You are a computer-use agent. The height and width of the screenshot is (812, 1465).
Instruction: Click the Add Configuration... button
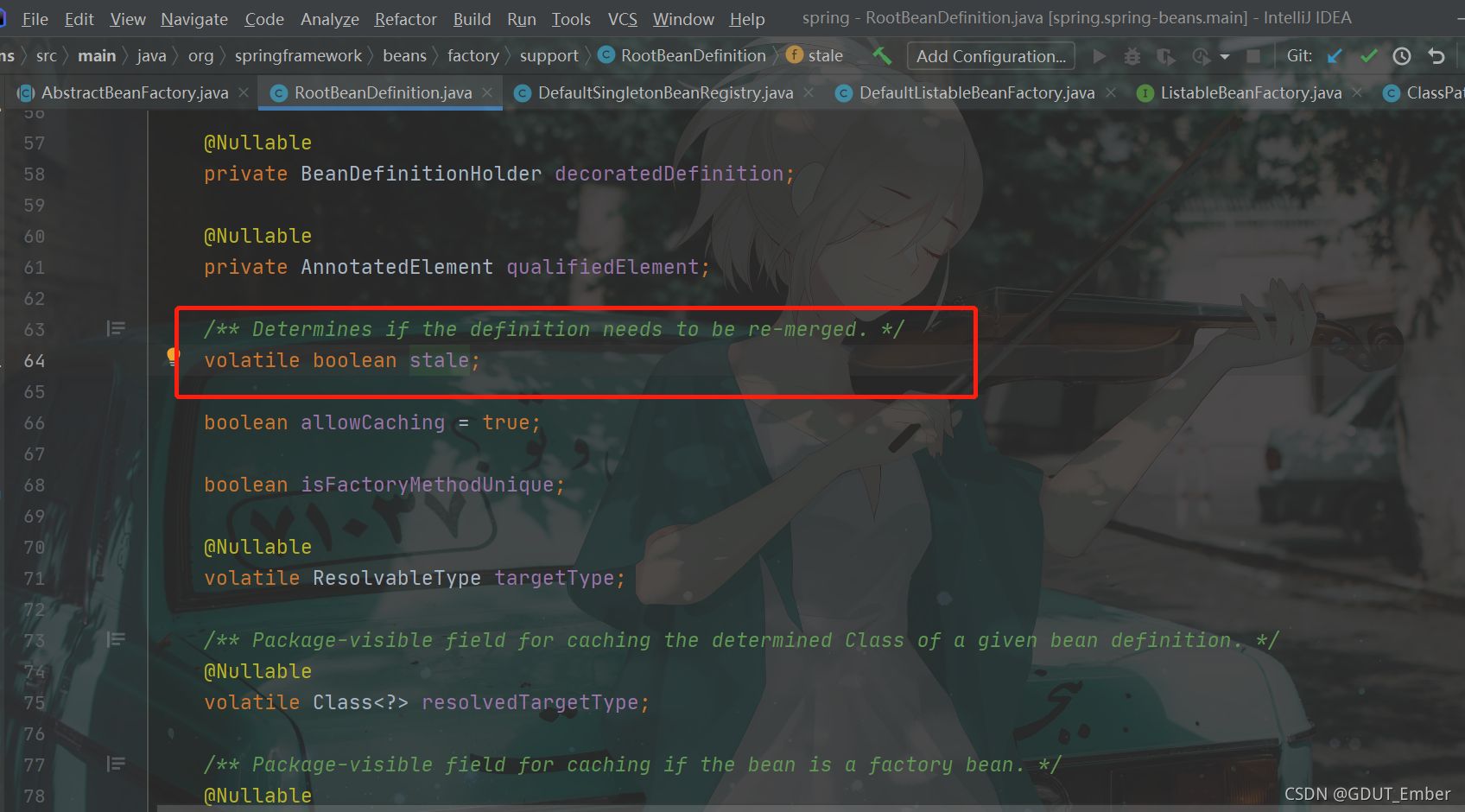point(991,56)
